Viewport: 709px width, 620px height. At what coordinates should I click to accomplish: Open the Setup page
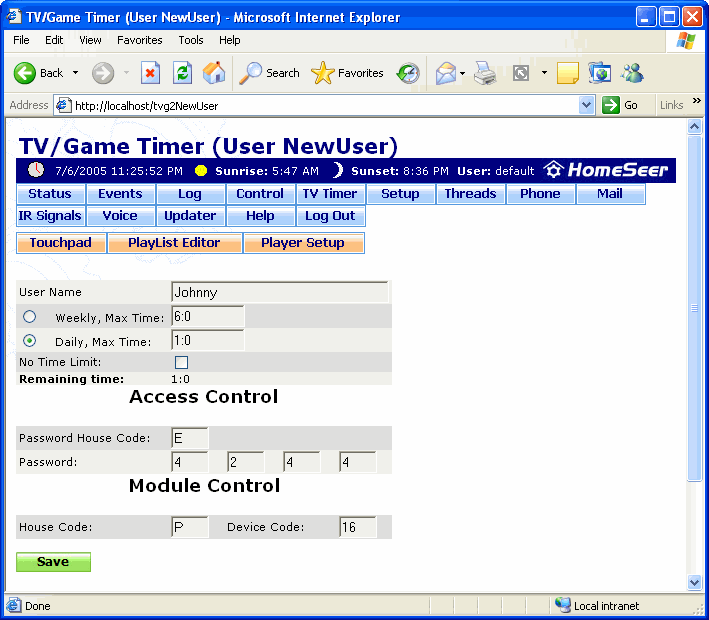pos(400,194)
